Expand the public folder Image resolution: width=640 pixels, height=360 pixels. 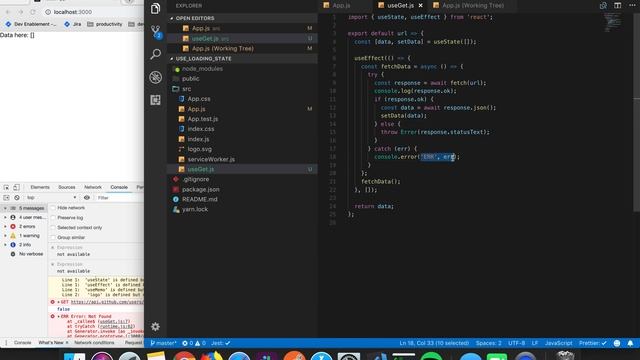(x=191, y=79)
